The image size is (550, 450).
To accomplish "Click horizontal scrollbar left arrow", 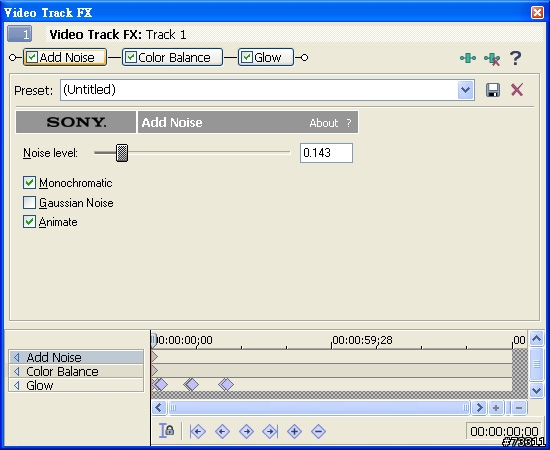I will (x=159, y=408).
